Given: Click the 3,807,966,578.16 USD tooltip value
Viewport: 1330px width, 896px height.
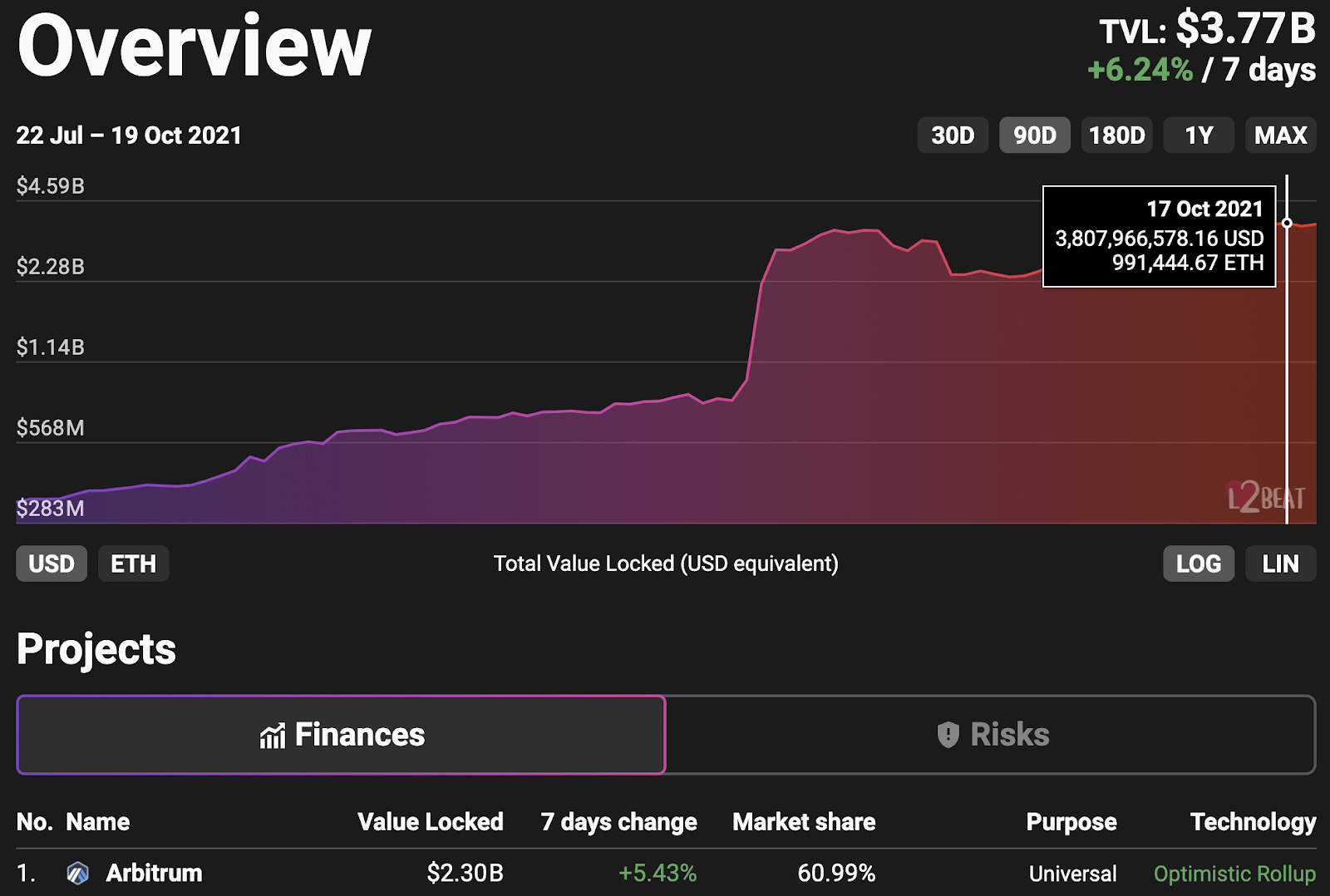Looking at the screenshot, I should 1160,239.
